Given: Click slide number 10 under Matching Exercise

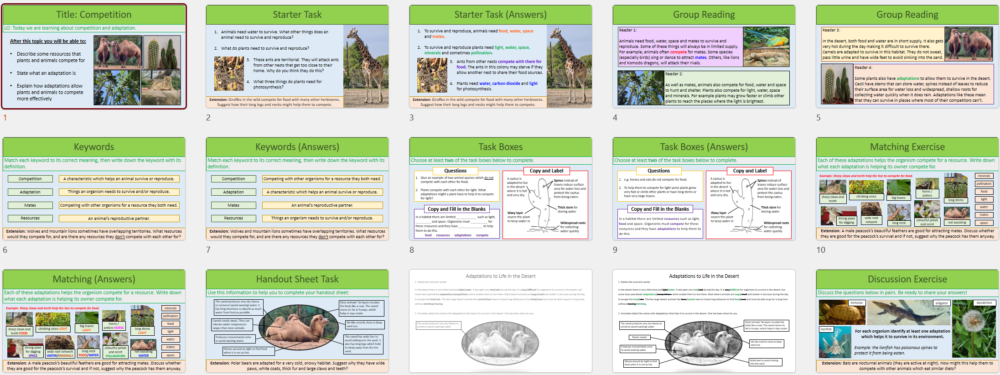Looking at the screenshot, I should point(821,250).
